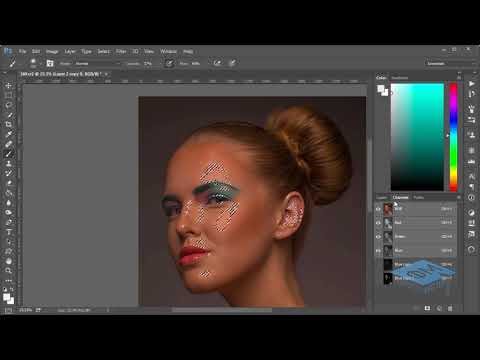Select the Move tool
Screen dimensions: 480x360
point(9,85)
